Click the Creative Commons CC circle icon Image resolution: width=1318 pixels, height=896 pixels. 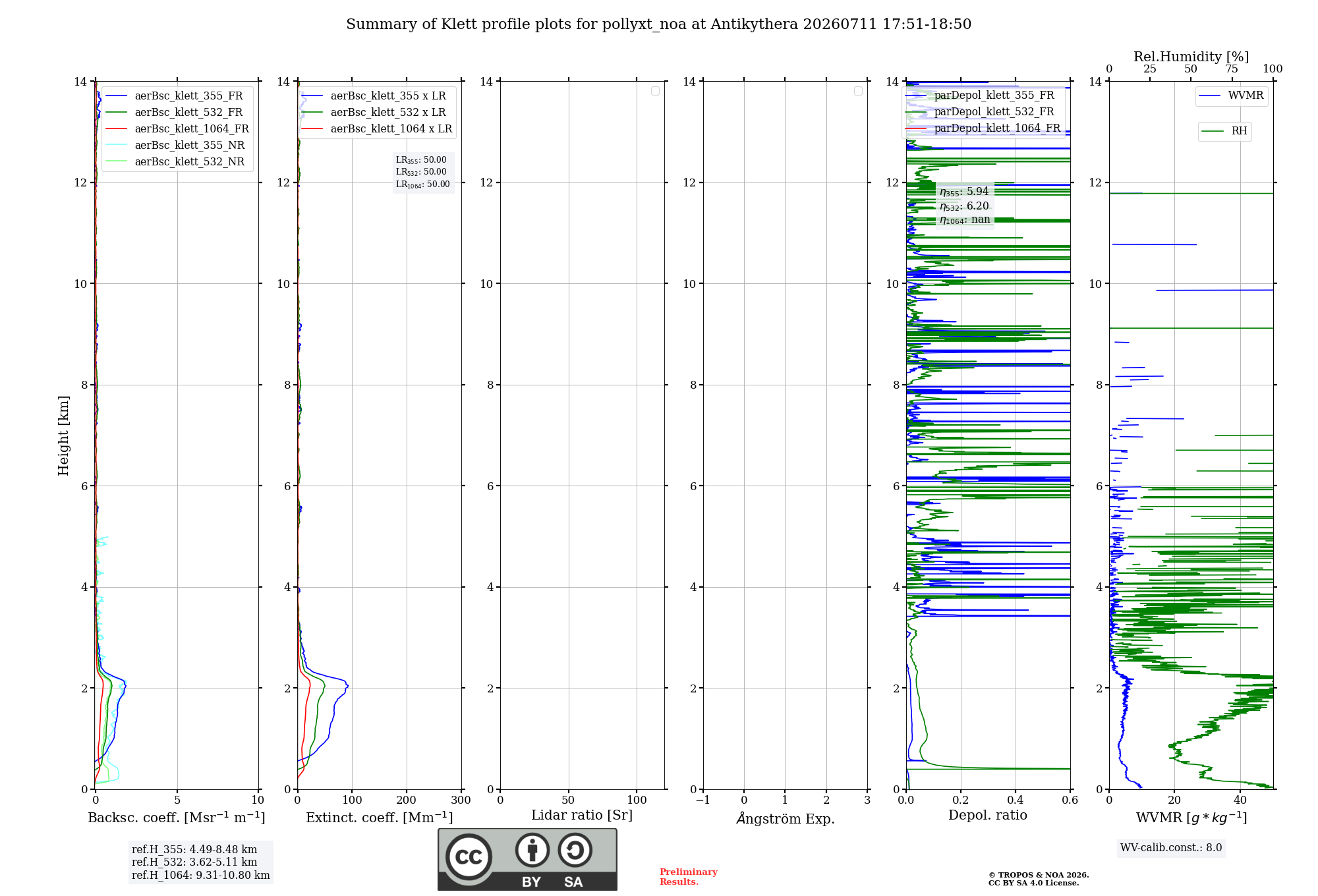pyautogui.click(x=469, y=857)
